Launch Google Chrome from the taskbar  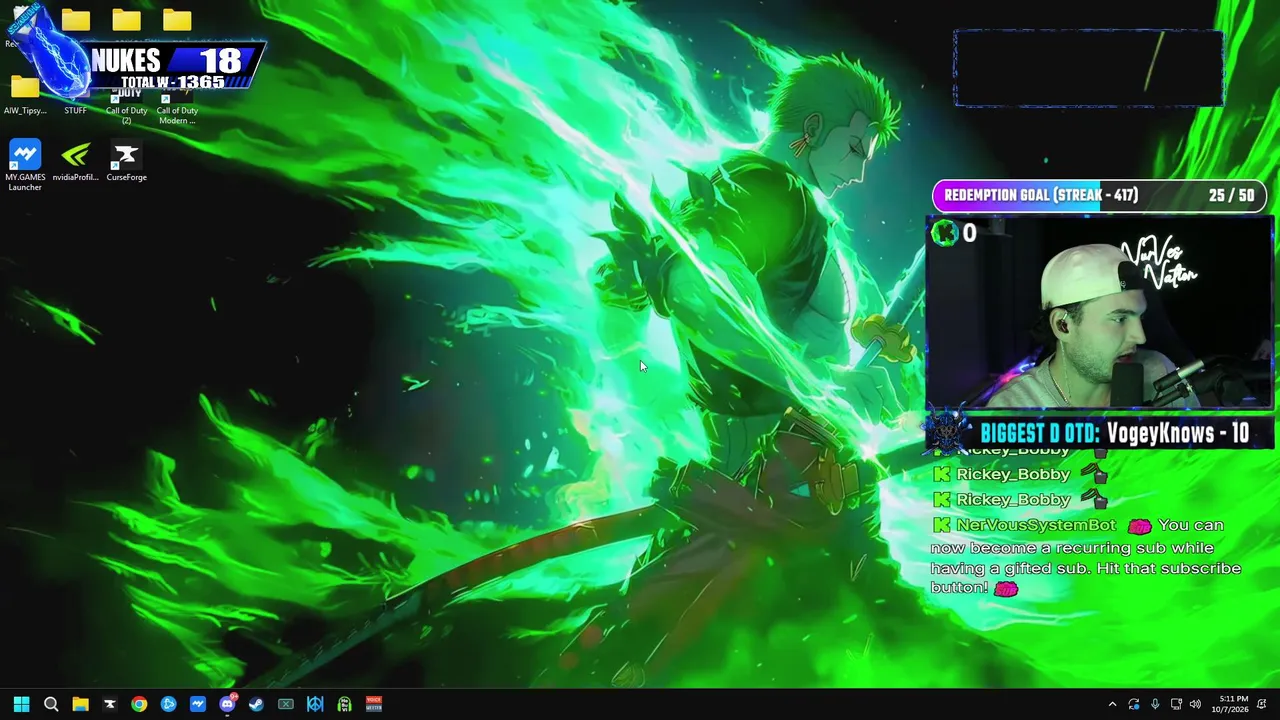tap(139, 704)
